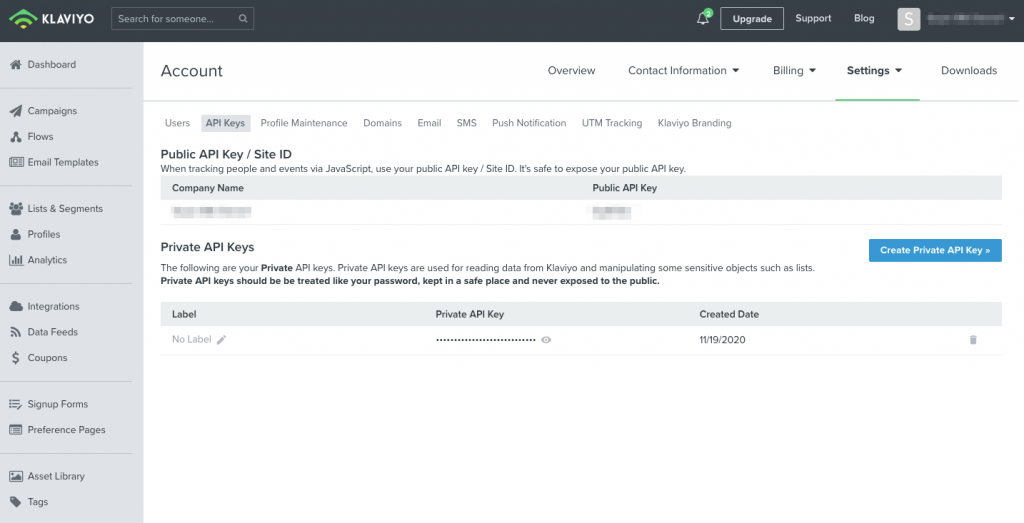Open Integrations in the sidebar
The height and width of the screenshot is (523, 1024).
[x=54, y=306]
